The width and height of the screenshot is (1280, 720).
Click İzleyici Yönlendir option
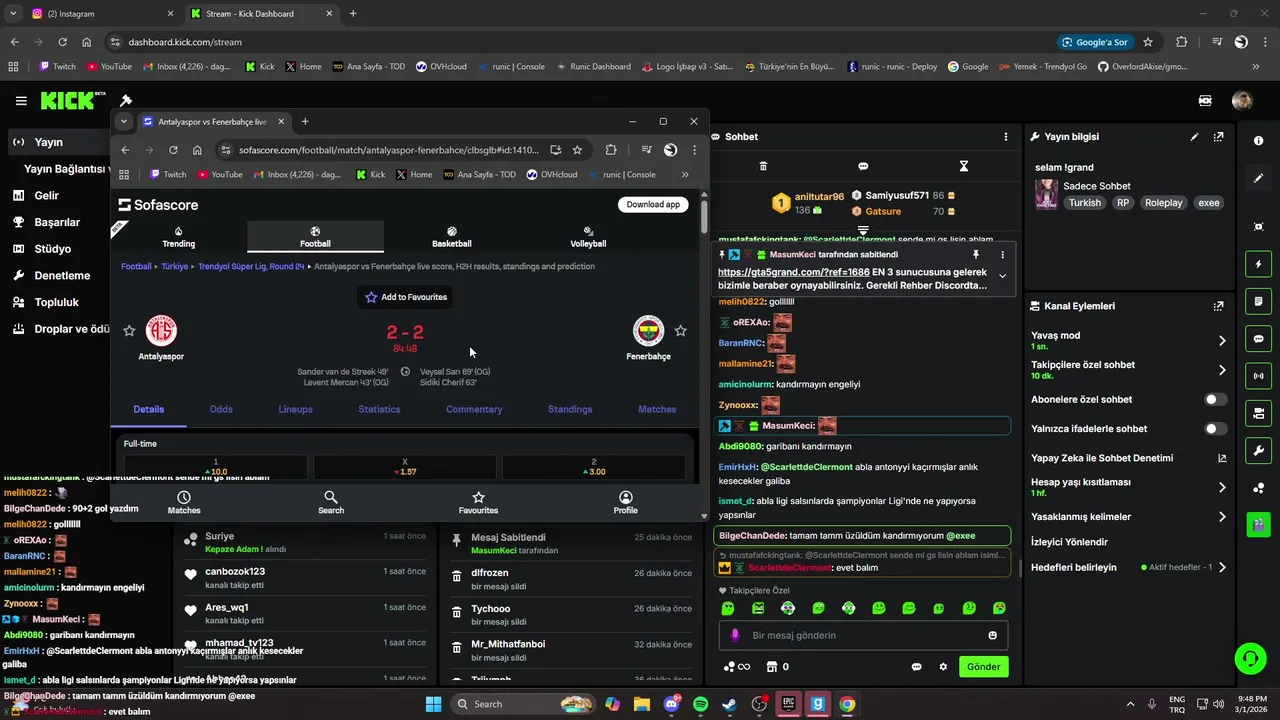click(1070, 542)
